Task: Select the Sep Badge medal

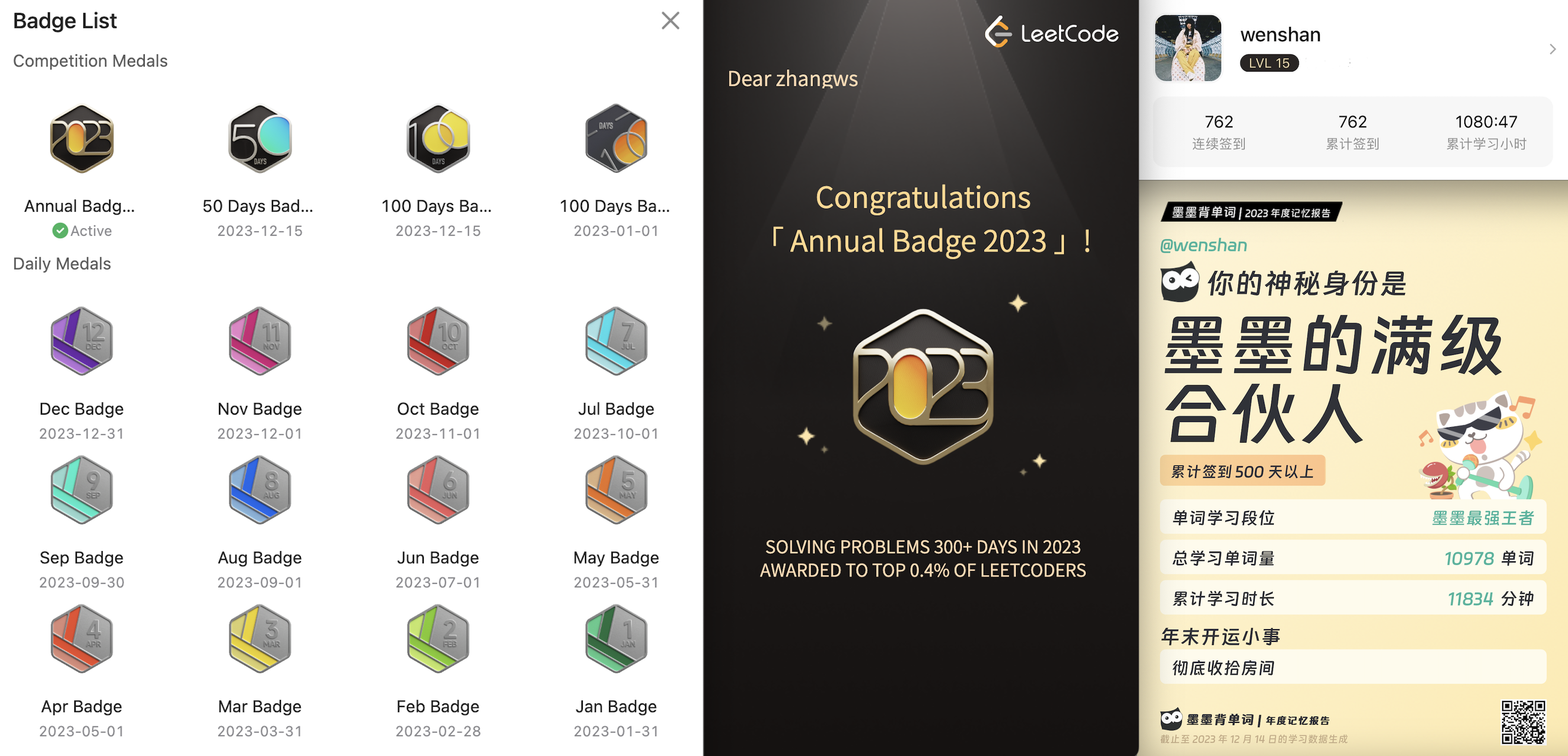Action: click(x=81, y=490)
